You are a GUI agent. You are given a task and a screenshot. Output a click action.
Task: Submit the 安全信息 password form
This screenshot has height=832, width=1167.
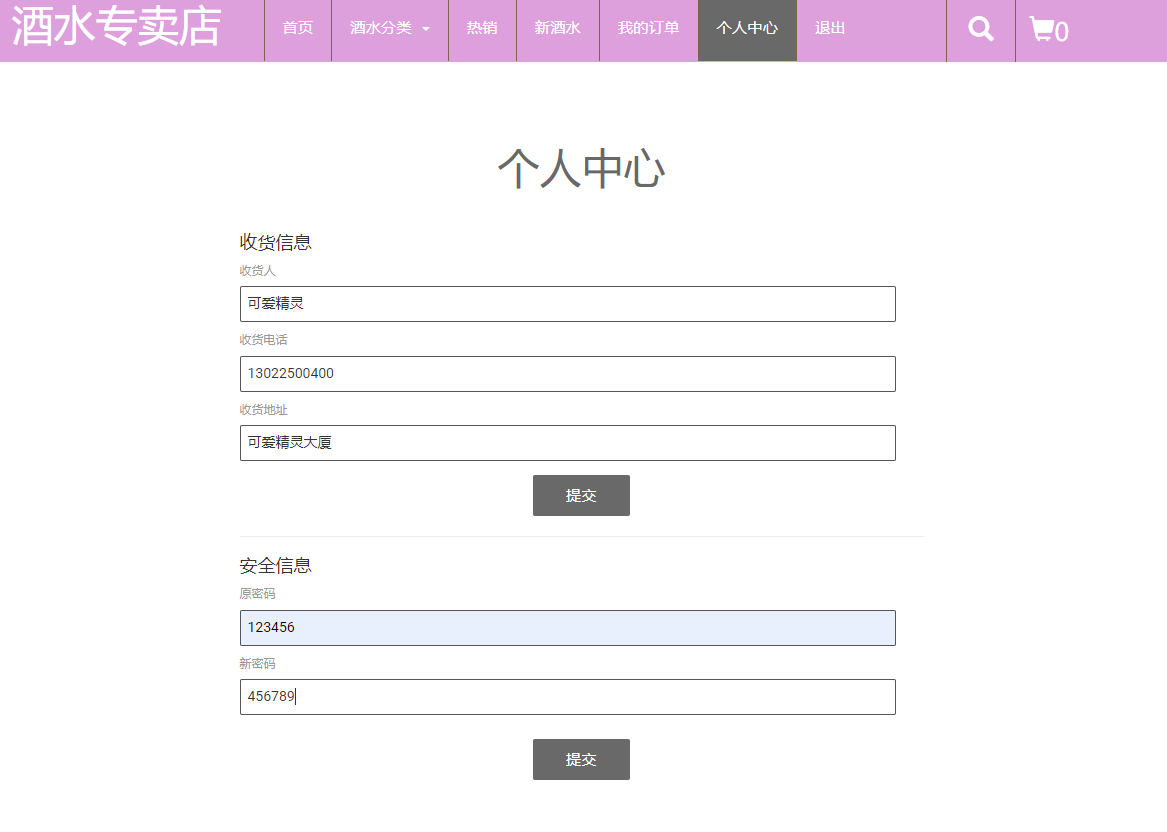pyautogui.click(x=581, y=759)
